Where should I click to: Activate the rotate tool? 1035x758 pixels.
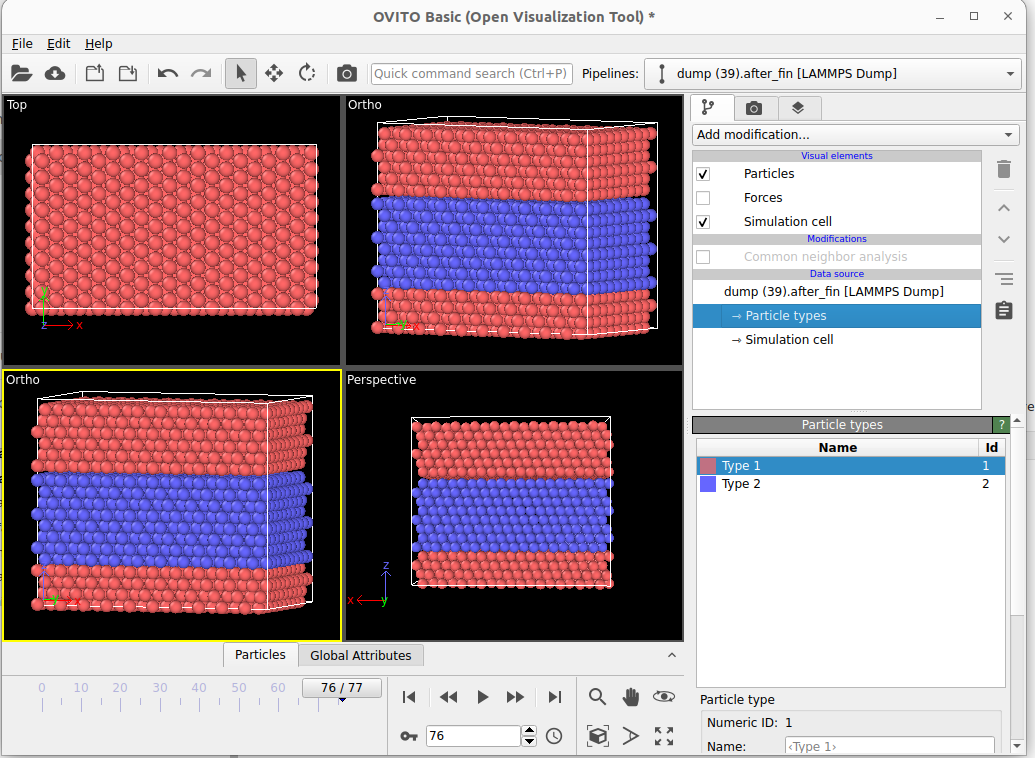(x=307, y=73)
